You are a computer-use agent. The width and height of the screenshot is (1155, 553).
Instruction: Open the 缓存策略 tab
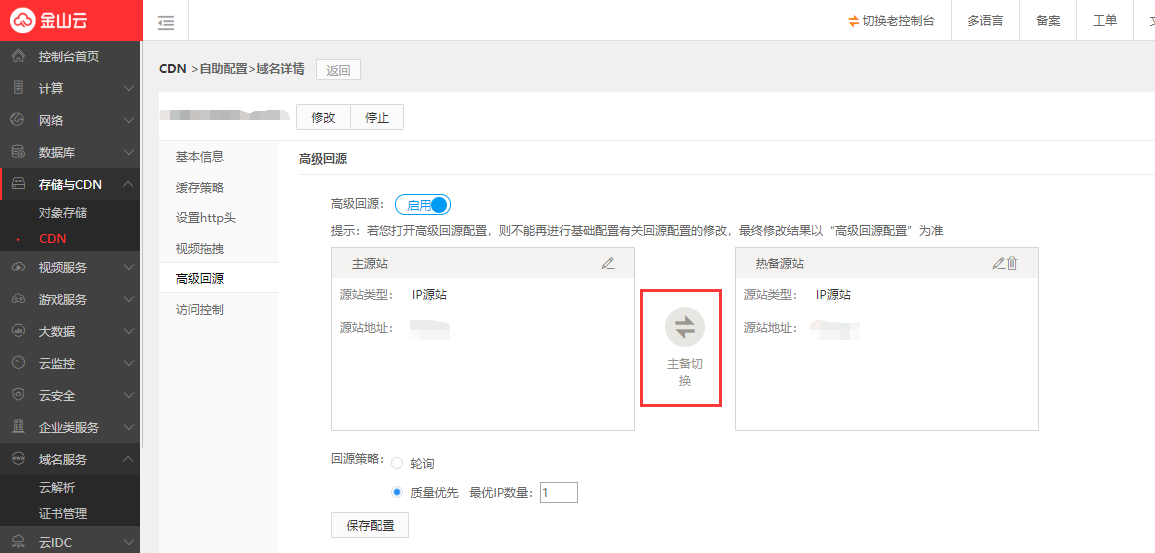click(200, 187)
